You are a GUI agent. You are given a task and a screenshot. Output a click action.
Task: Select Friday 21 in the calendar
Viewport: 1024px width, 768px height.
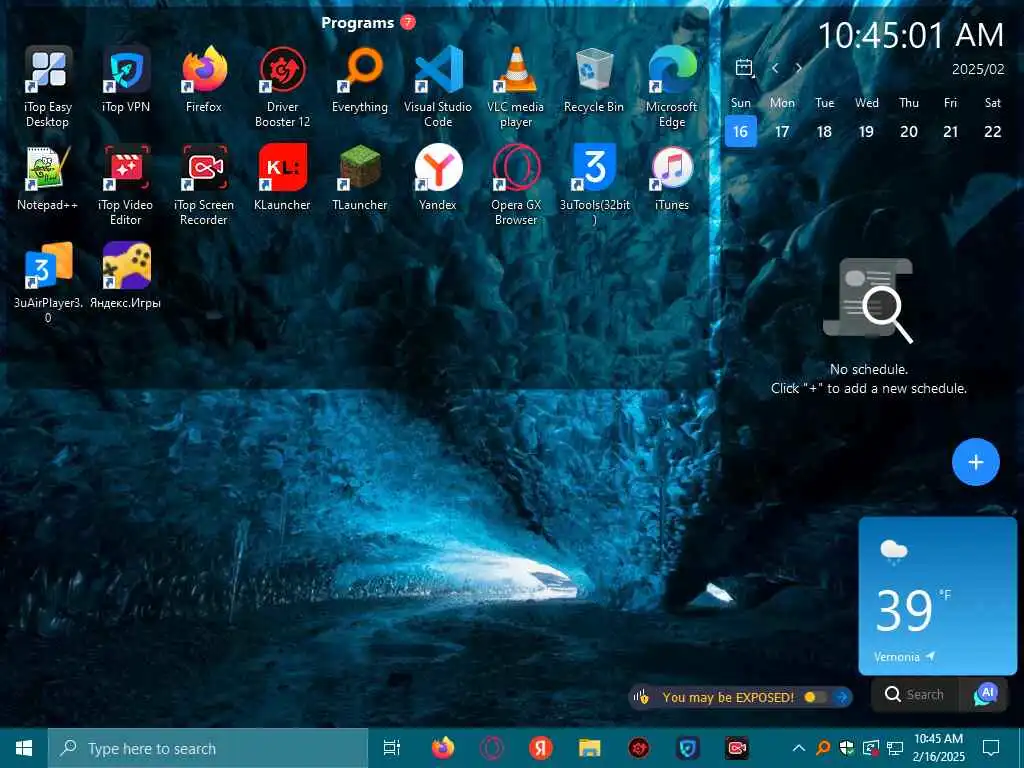[951, 131]
